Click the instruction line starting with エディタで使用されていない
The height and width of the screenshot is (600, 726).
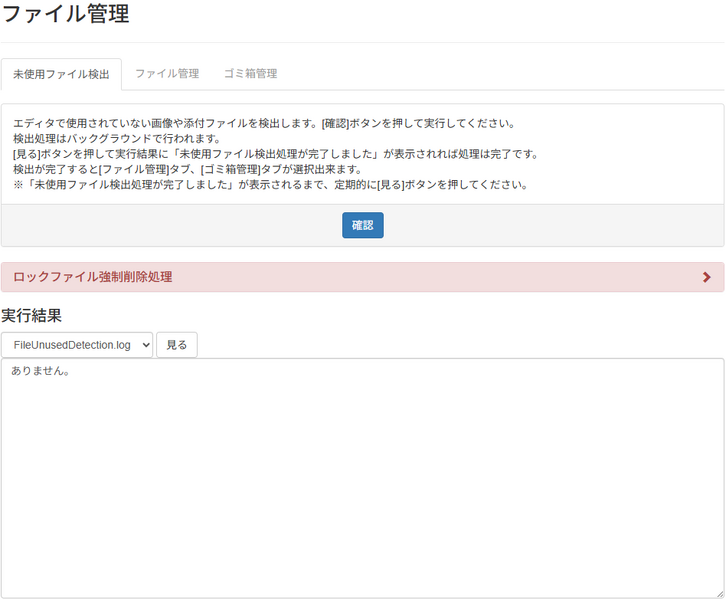click(x=264, y=123)
